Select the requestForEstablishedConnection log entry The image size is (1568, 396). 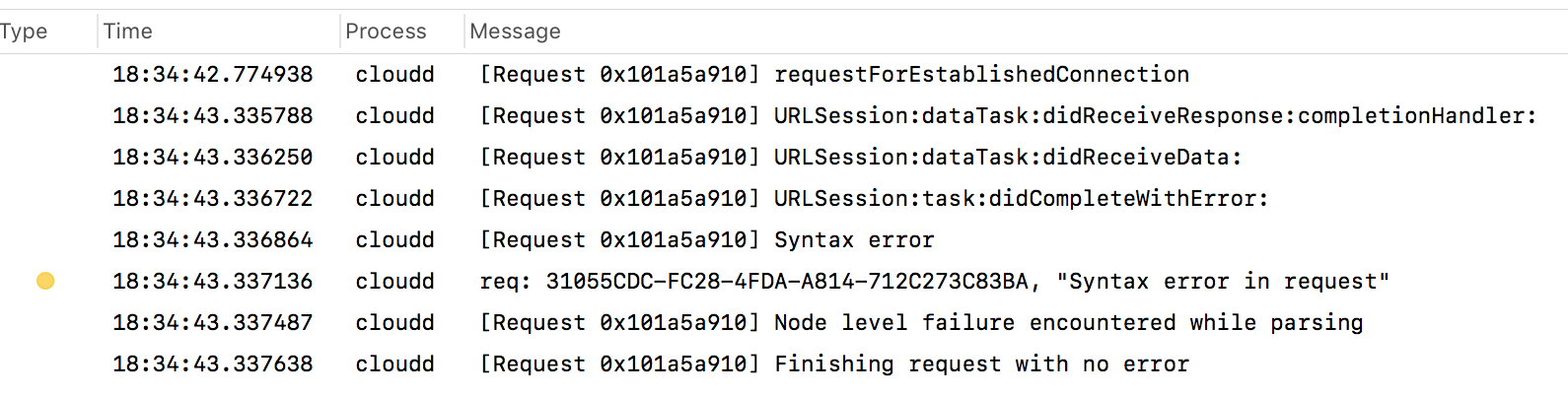pos(784,74)
